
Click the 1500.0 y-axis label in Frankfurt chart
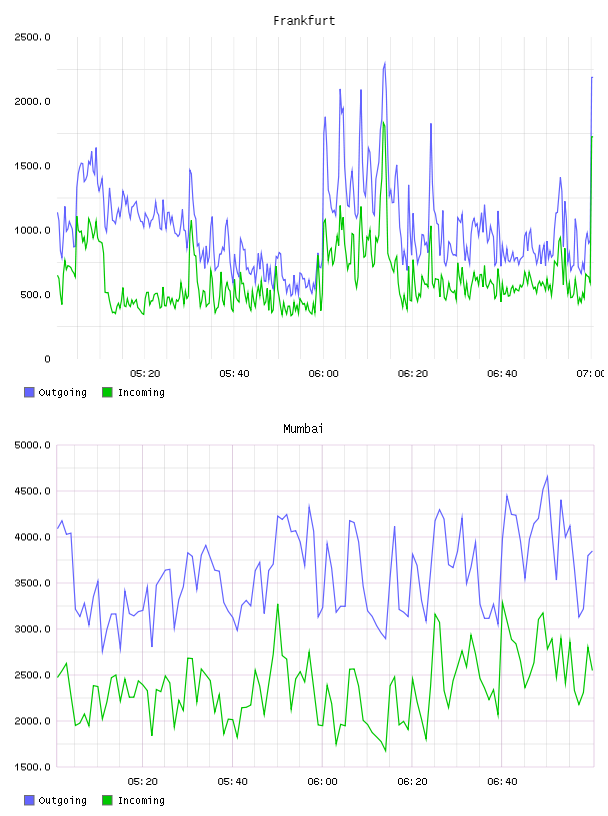(x=32, y=166)
